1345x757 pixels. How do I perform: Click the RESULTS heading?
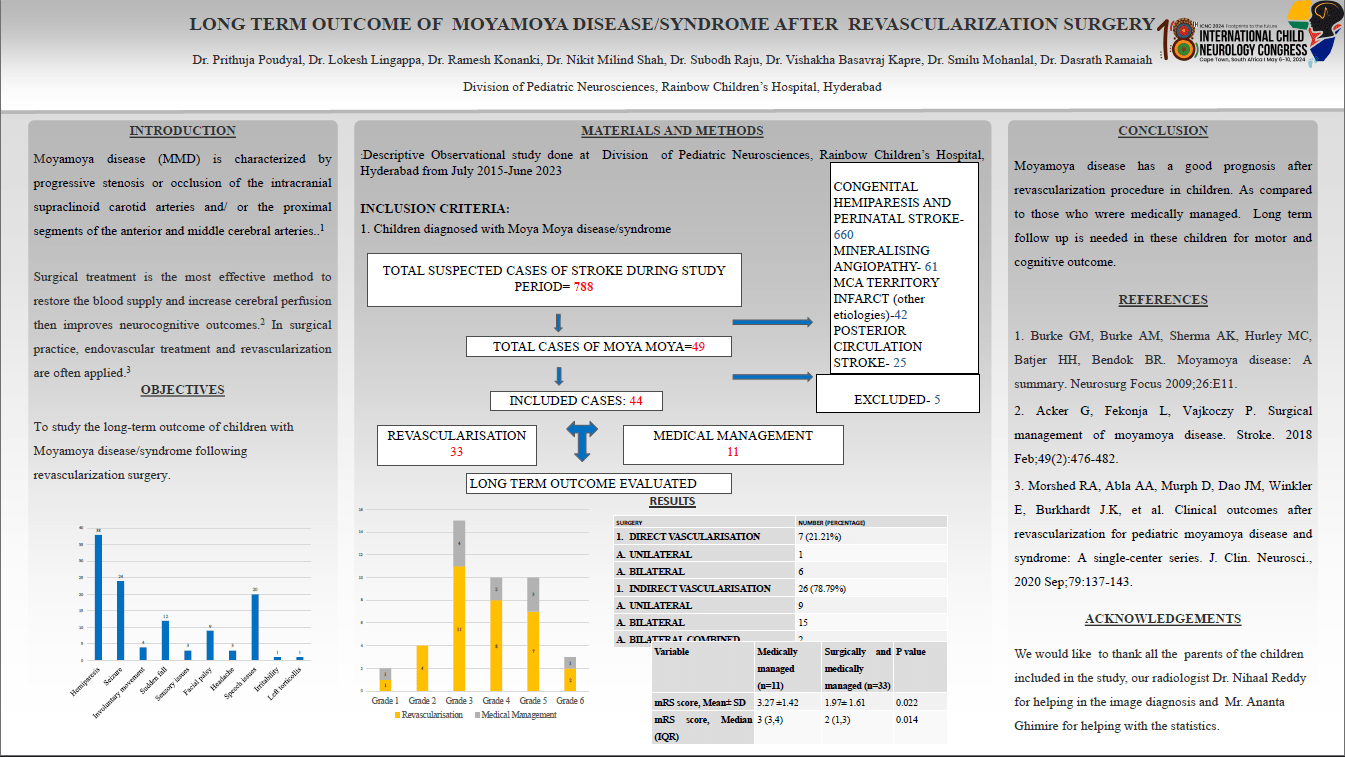672,501
